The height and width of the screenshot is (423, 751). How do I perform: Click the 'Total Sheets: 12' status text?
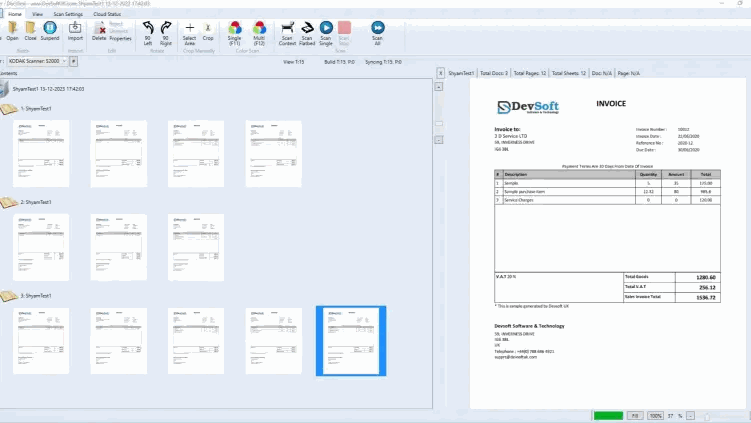pyautogui.click(x=569, y=73)
